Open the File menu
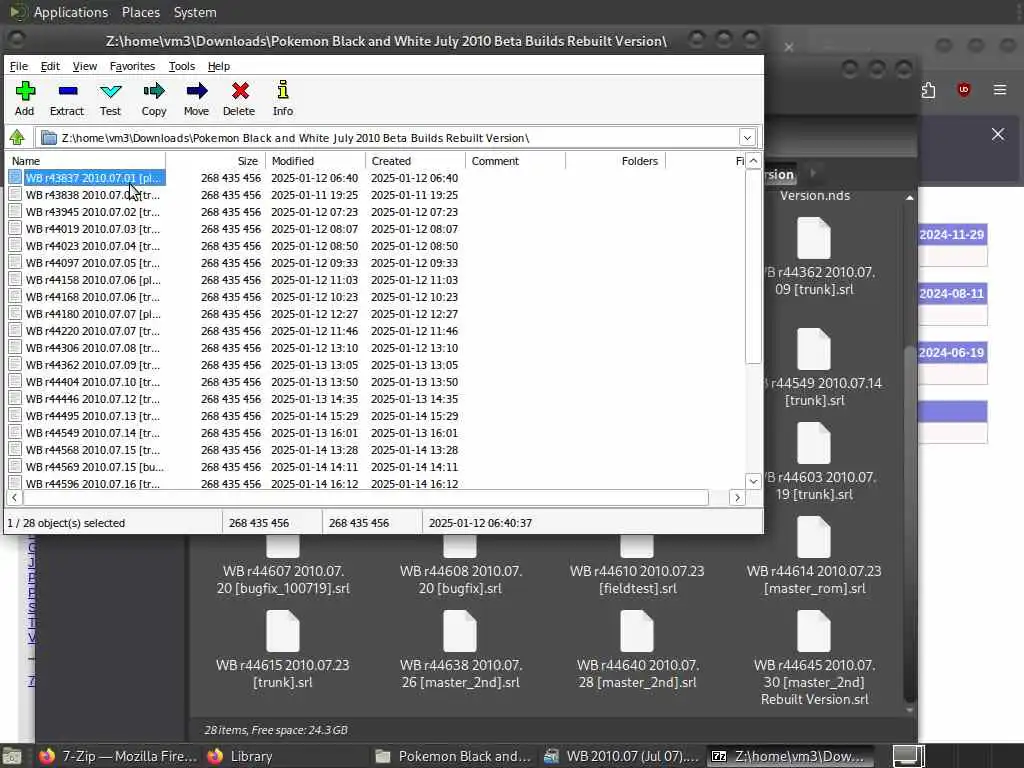This screenshot has height=768, width=1024. [18, 66]
